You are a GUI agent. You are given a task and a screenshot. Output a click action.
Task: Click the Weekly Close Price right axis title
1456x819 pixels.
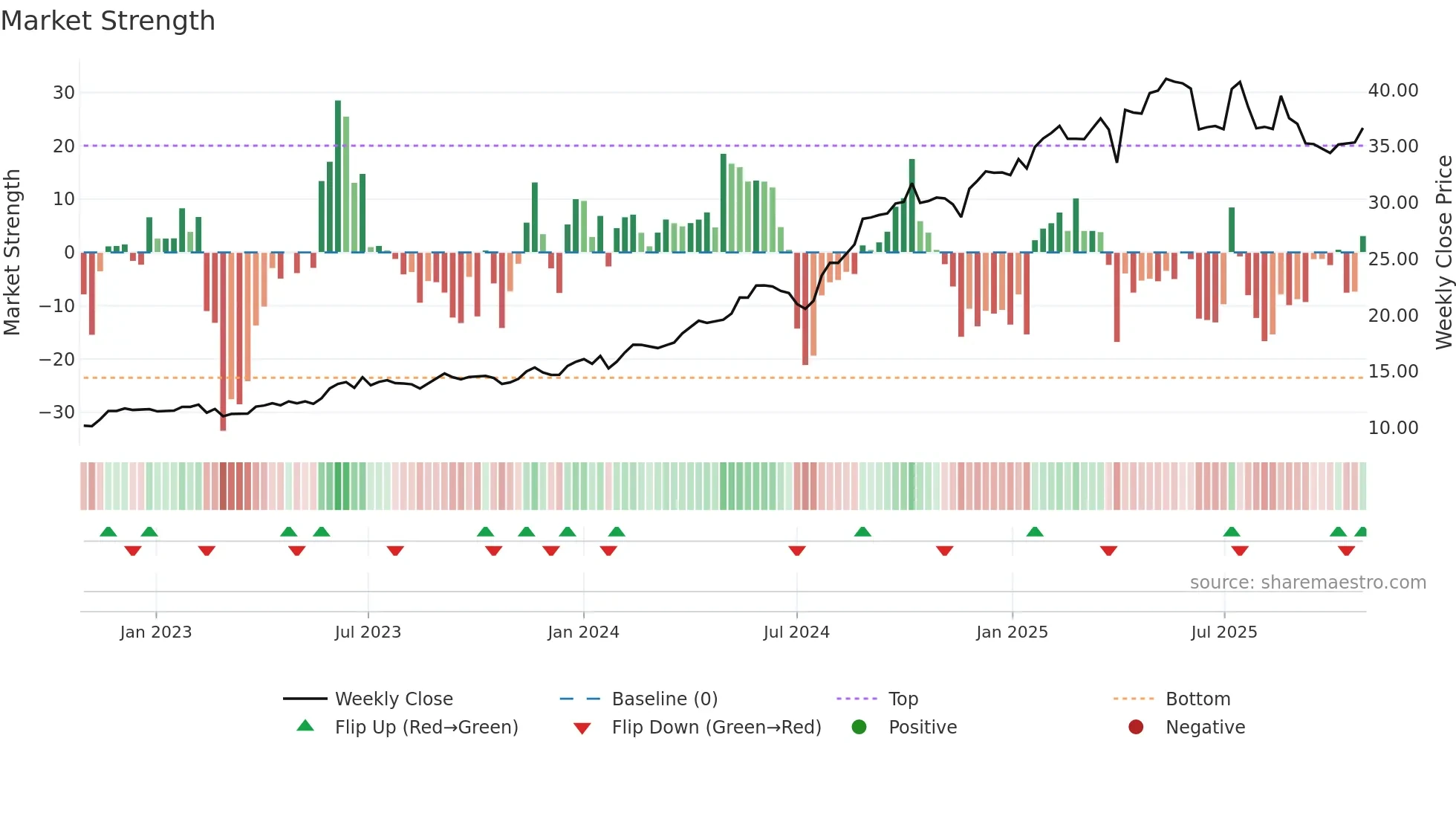tap(1443, 253)
